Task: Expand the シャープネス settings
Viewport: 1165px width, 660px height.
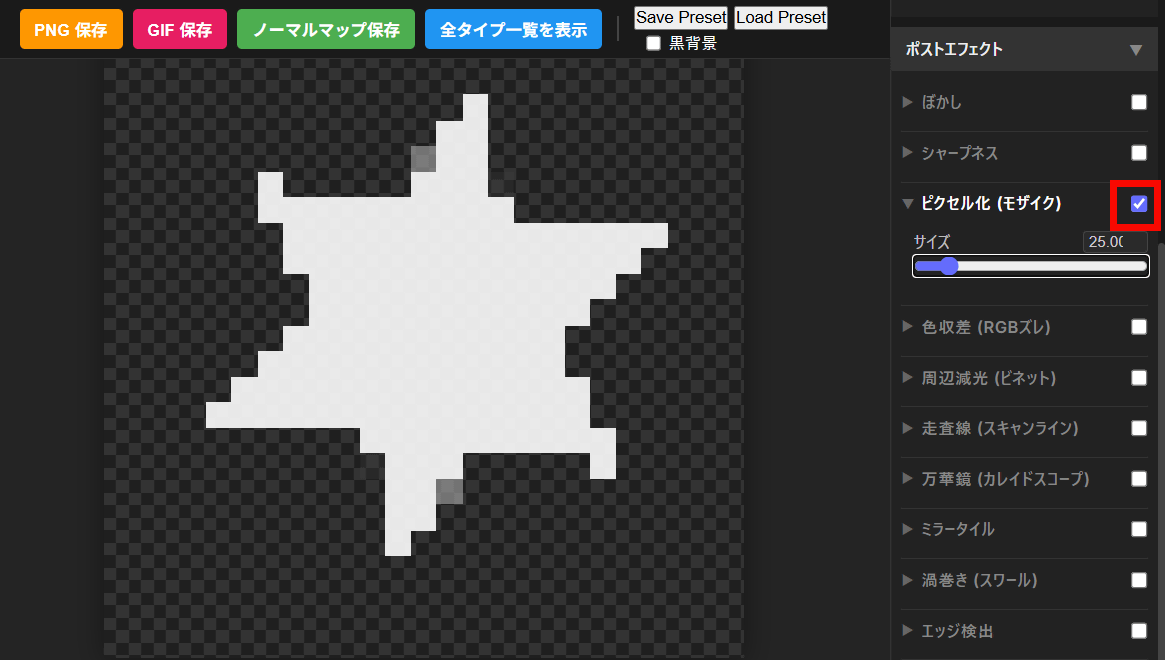Action: tap(959, 153)
